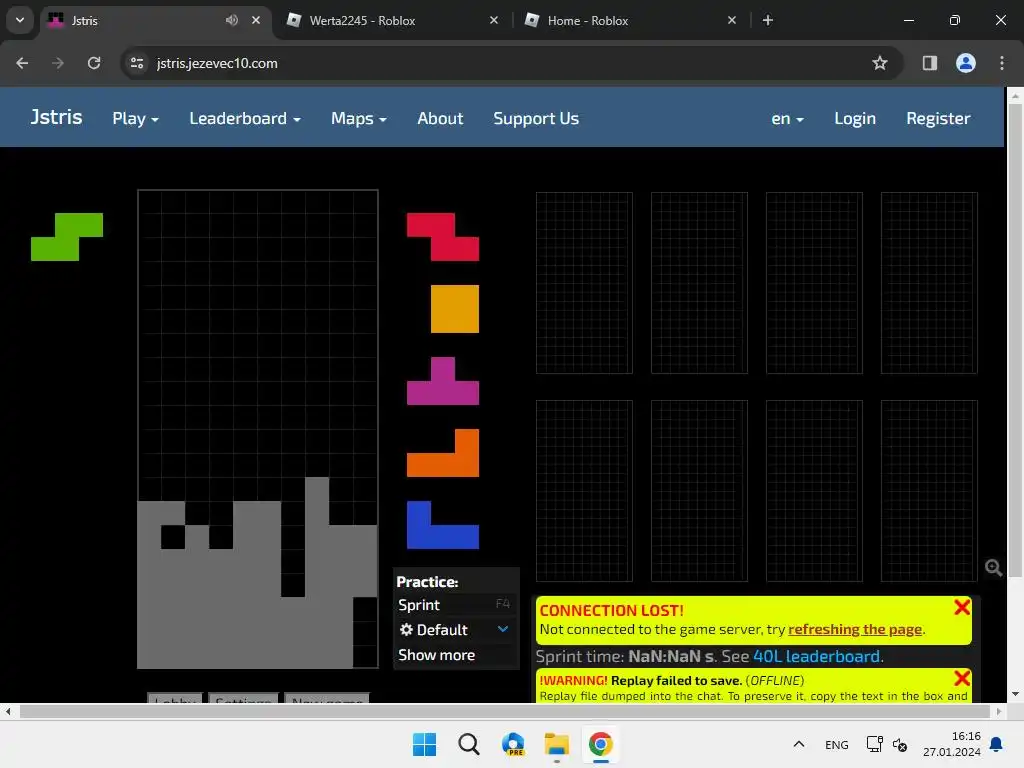Image resolution: width=1024 pixels, height=768 pixels.
Task: Show hidden system tray icons
Action: [799, 744]
